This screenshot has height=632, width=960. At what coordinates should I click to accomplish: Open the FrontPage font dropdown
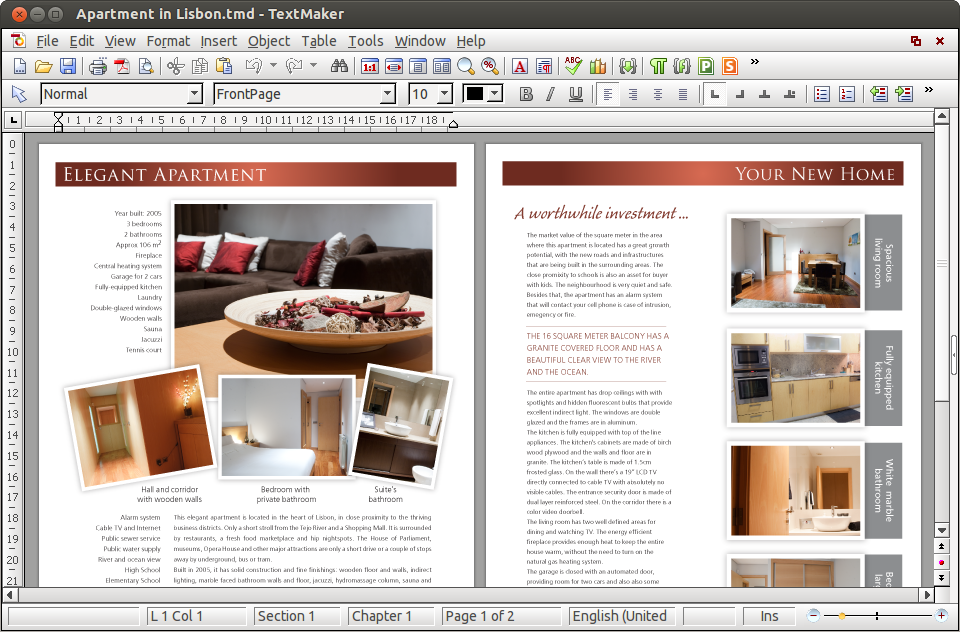click(x=388, y=94)
